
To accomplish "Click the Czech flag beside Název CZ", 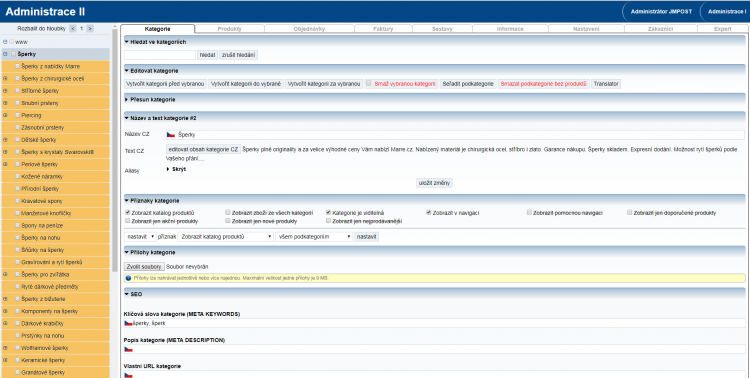I will 171,135.
